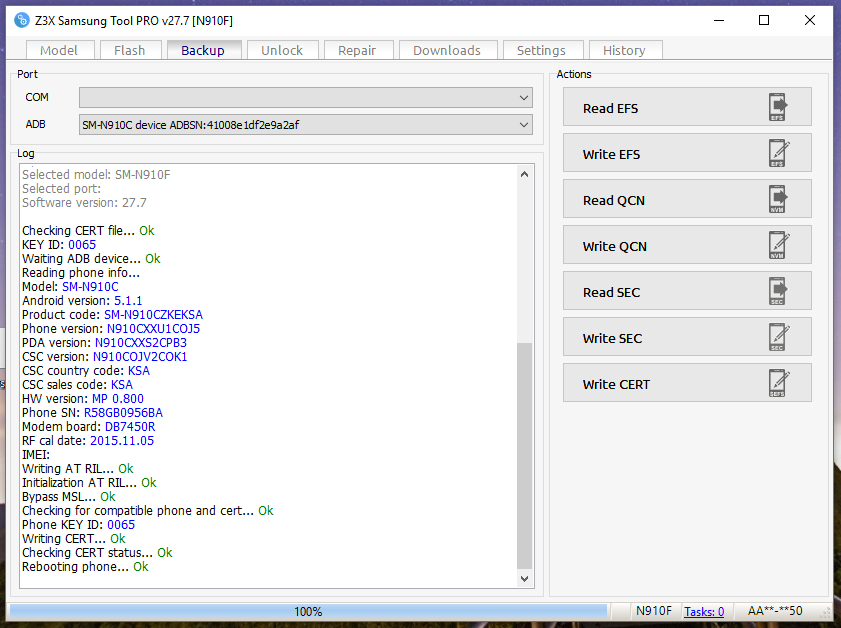Minimize the Z3X Samsung Tool window
The width and height of the screenshot is (841, 628).
719,20
